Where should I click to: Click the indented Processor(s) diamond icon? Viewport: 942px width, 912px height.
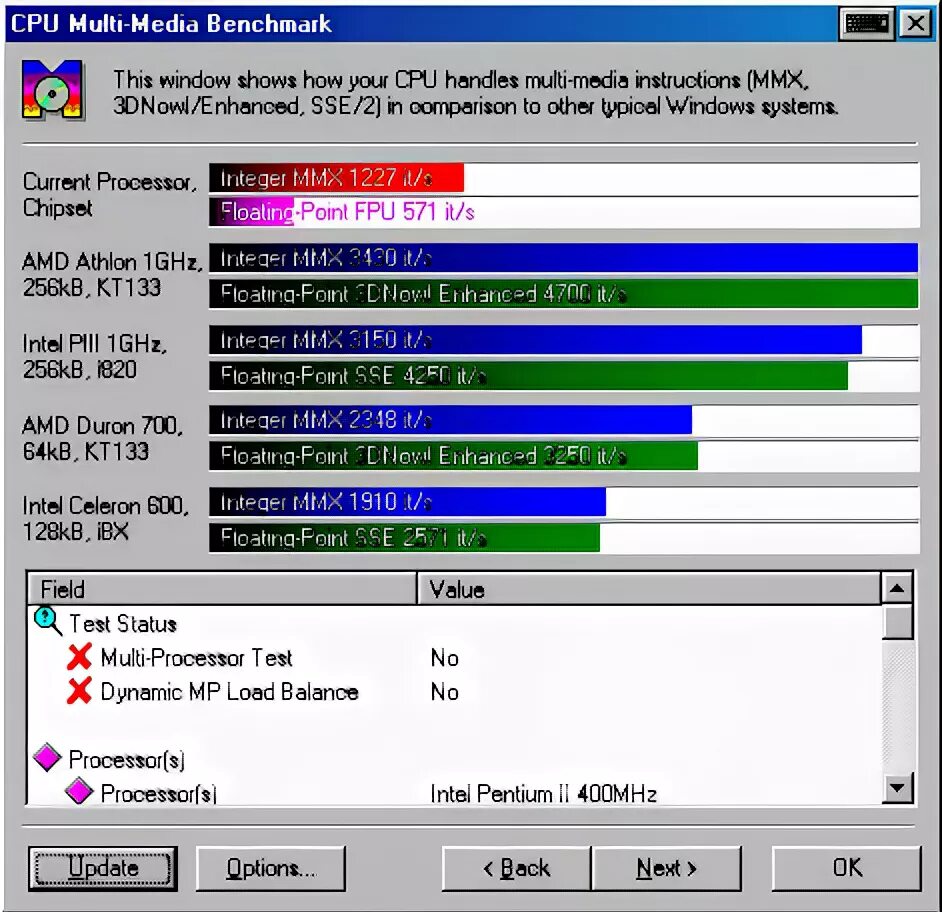(79, 791)
